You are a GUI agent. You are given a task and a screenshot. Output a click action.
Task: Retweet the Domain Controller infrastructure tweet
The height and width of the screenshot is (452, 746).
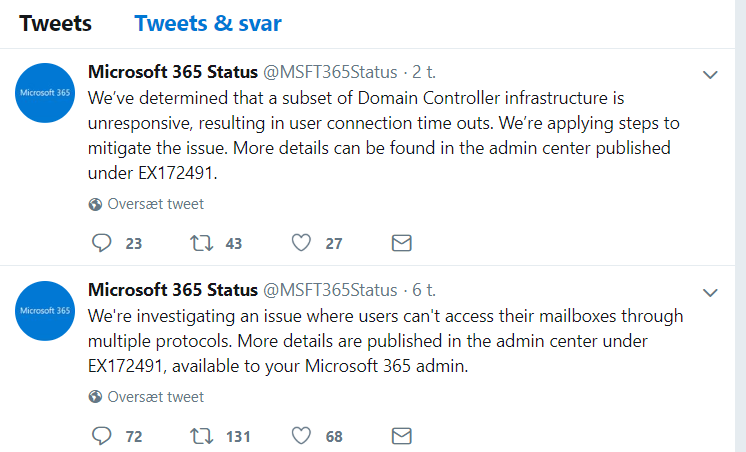[200, 243]
